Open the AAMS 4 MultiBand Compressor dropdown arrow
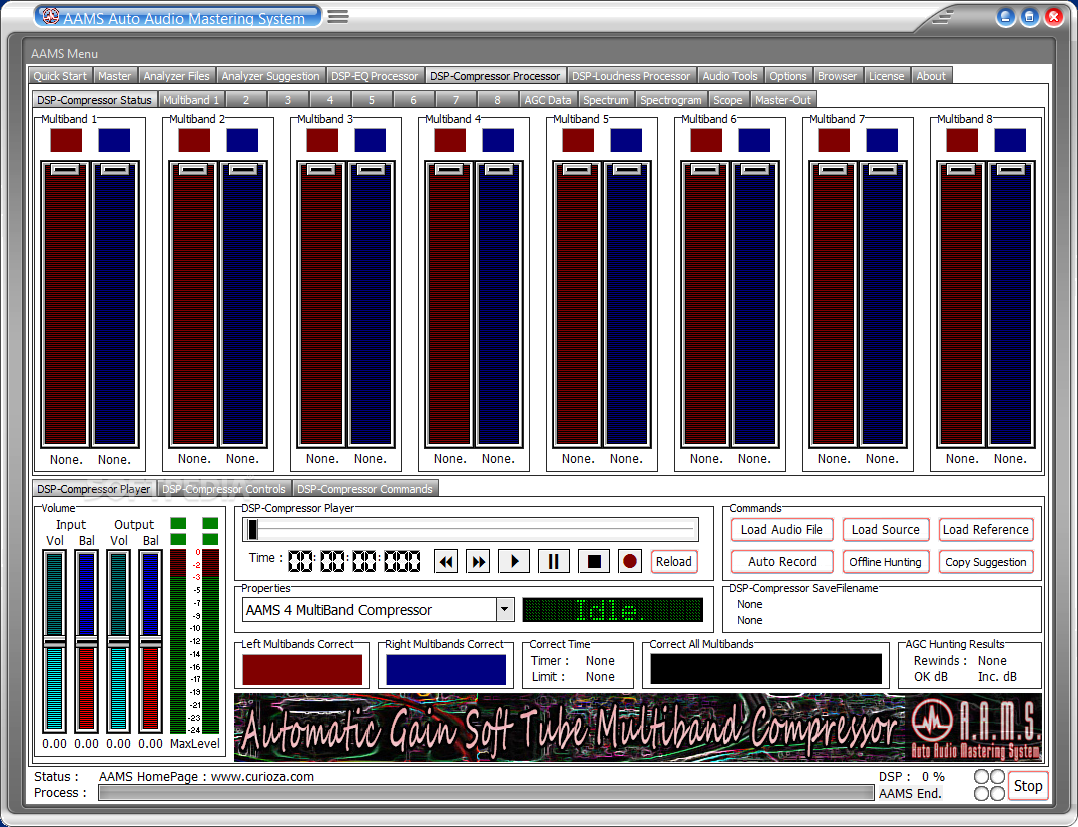Screen dimensions: 1078x827 point(505,610)
